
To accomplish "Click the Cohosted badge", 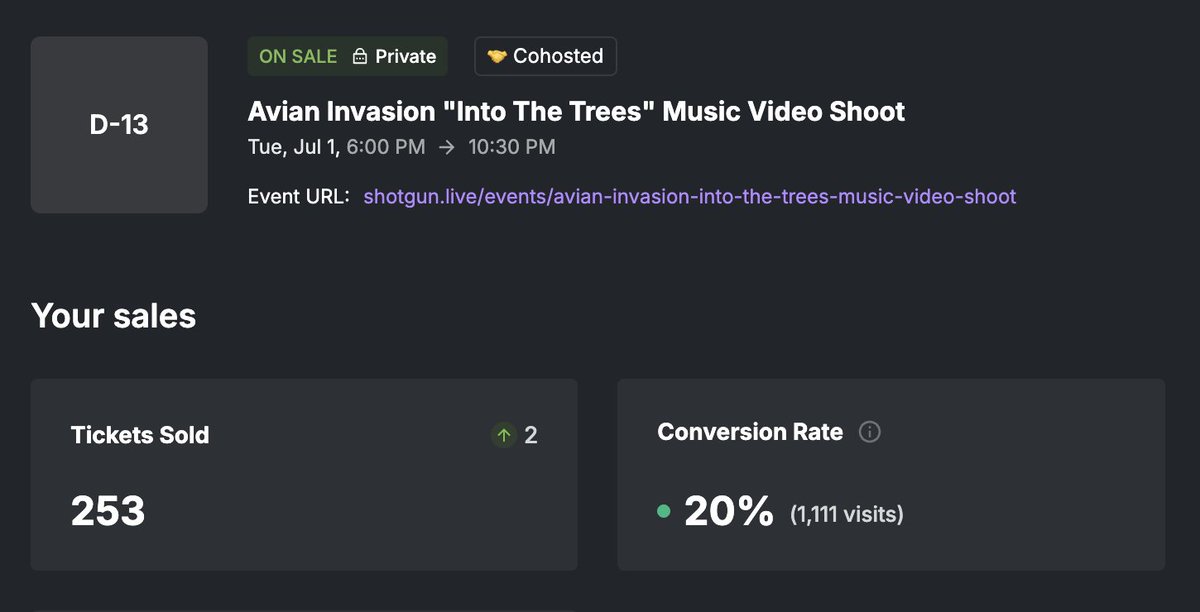I will pyautogui.click(x=545, y=56).
